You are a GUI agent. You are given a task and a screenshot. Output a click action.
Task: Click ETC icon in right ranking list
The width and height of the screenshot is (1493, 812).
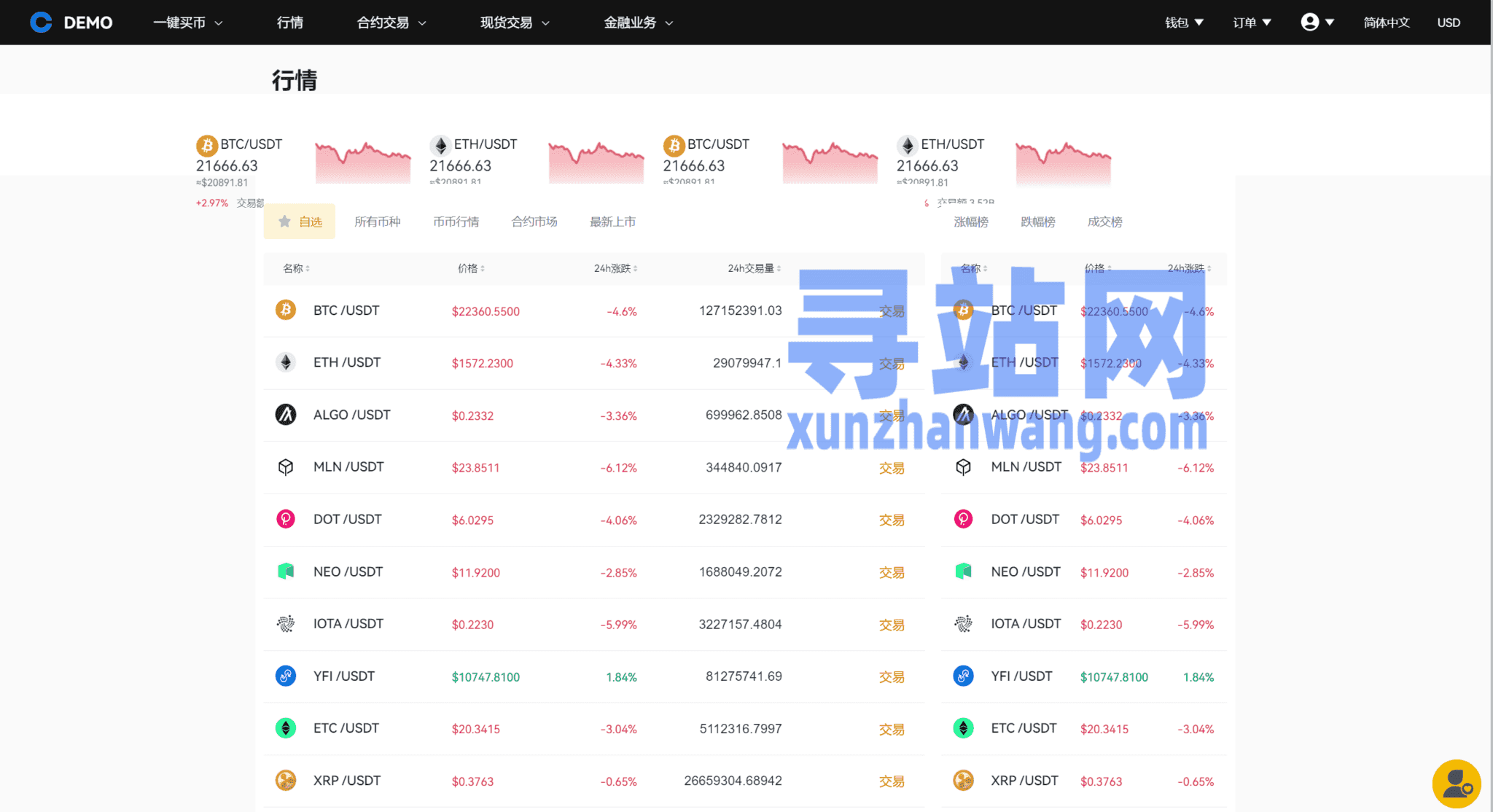click(964, 728)
